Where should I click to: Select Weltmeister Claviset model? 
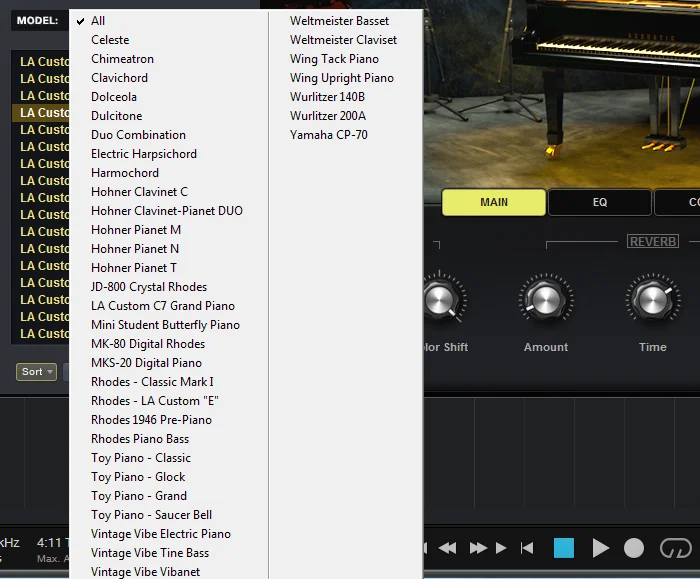346,40
